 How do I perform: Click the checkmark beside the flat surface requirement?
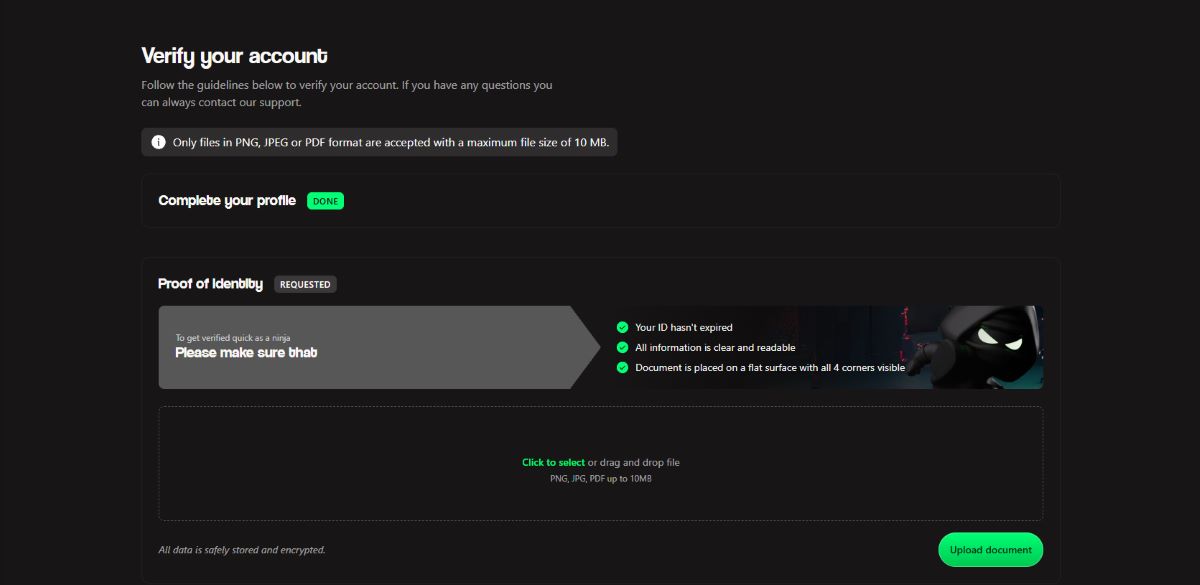pyautogui.click(x=621, y=367)
